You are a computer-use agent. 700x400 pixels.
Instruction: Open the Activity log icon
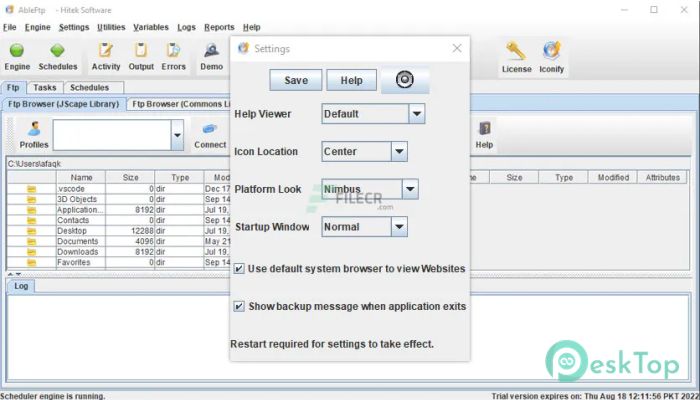point(106,56)
